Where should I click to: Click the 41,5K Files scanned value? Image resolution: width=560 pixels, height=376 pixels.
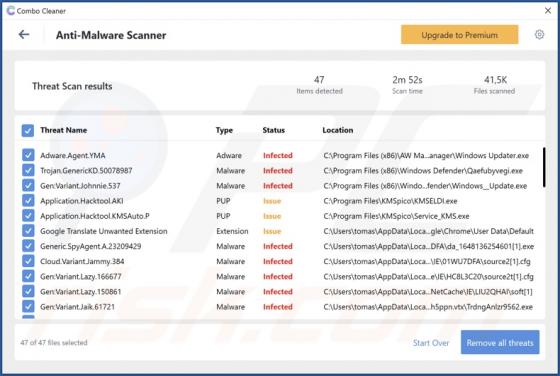(x=495, y=80)
